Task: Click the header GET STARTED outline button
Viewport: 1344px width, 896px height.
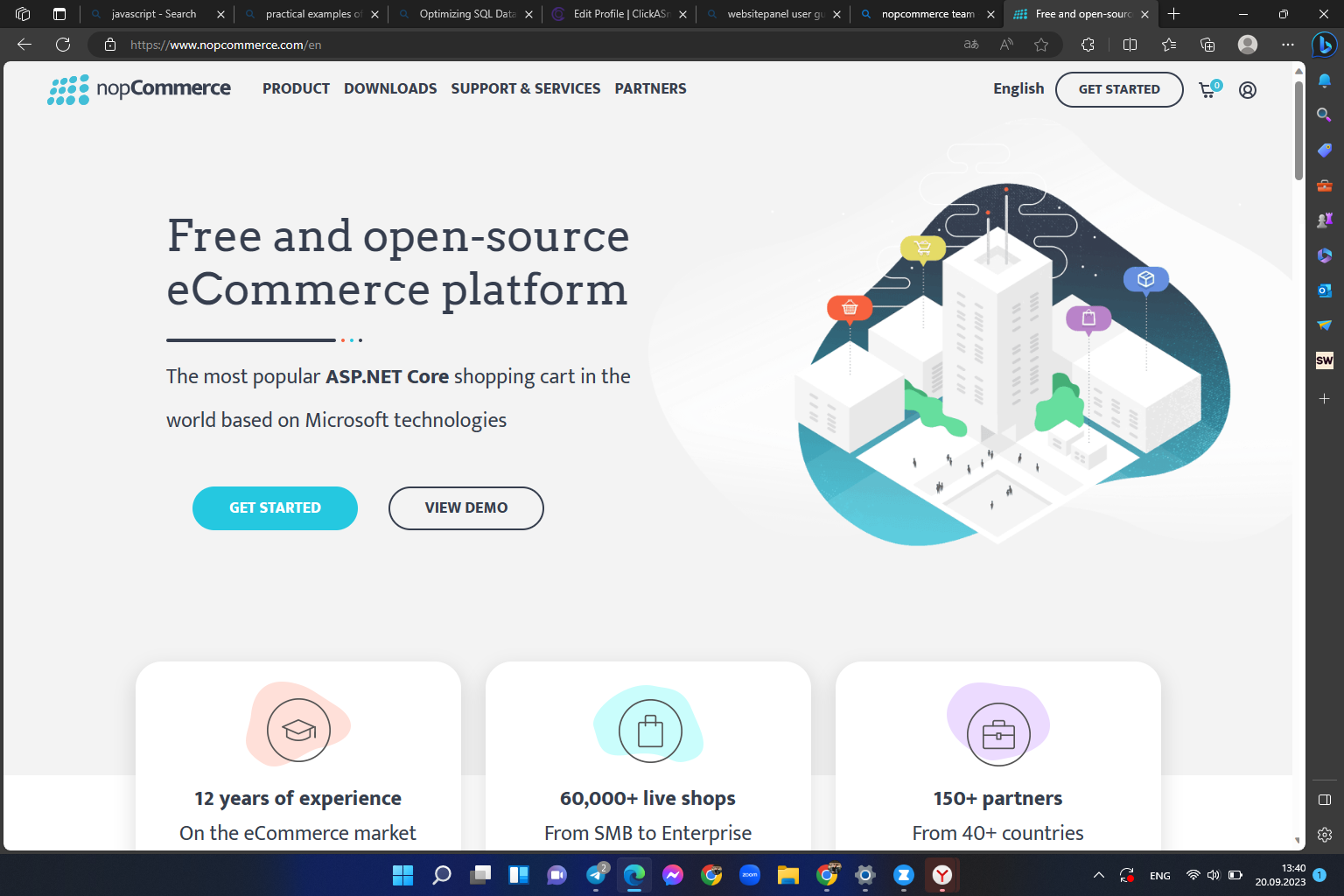Action: pyautogui.click(x=1119, y=89)
